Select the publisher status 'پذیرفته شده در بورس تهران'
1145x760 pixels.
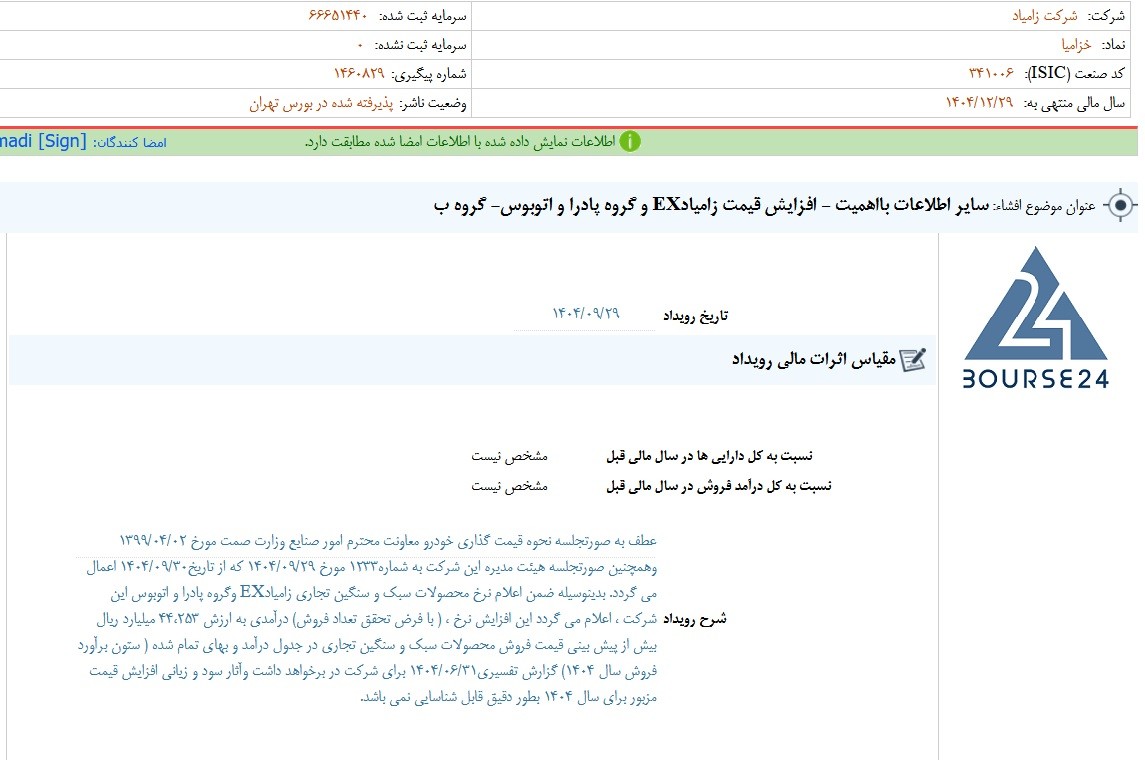[321, 103]
